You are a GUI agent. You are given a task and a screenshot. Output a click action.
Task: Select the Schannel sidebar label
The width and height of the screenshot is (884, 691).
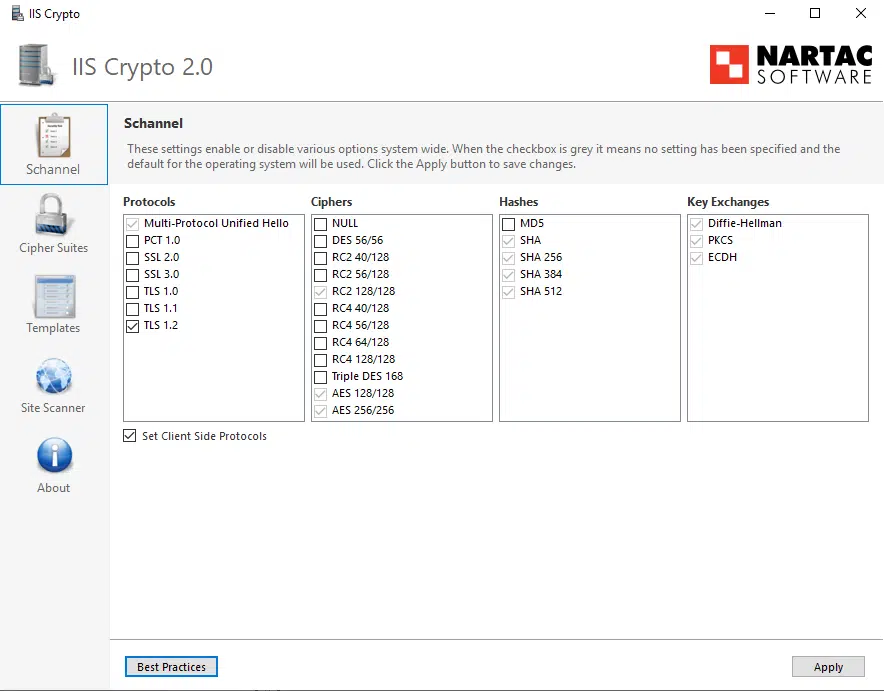pos(53,169)
